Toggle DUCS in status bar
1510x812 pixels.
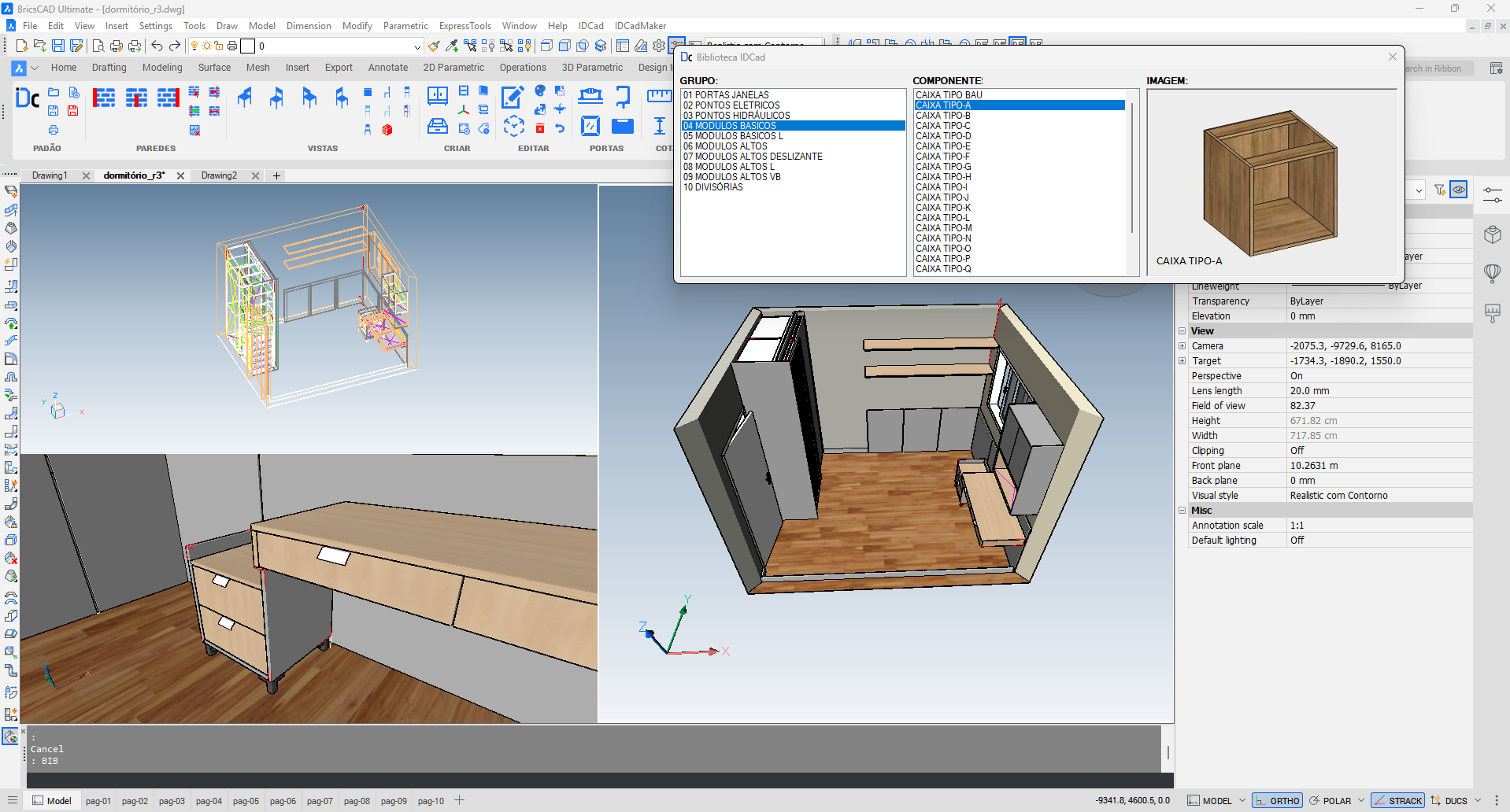[1449, 800]
